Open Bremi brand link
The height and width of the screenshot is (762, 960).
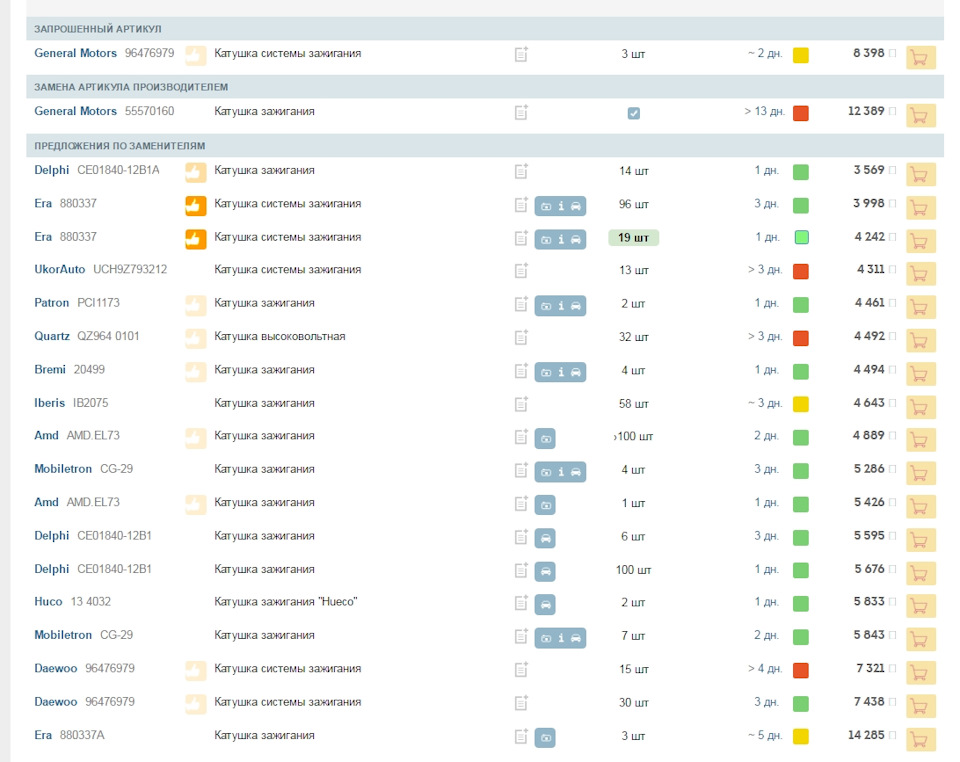pyautogui.click(x=50, y=370)
